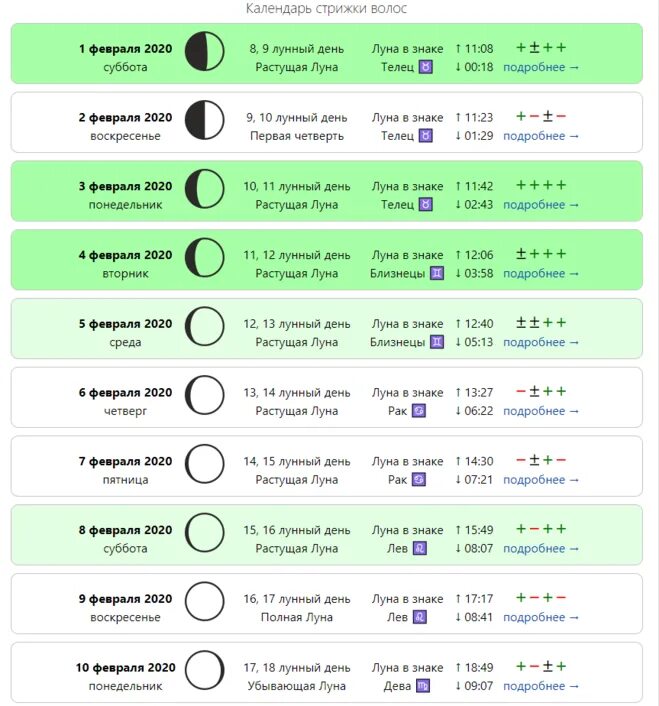Viewport: 659px width, 706px height.
Task: Click the Virgo zodiac icon on 10 февраля row
Action: [423, 686]
